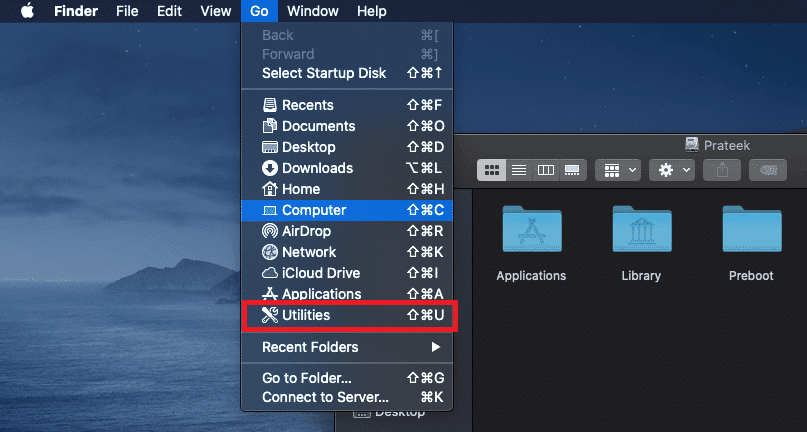This screenshot has width=807, height=432.
Task: Switch Finder window to list view
Action: tap(519, 170)
